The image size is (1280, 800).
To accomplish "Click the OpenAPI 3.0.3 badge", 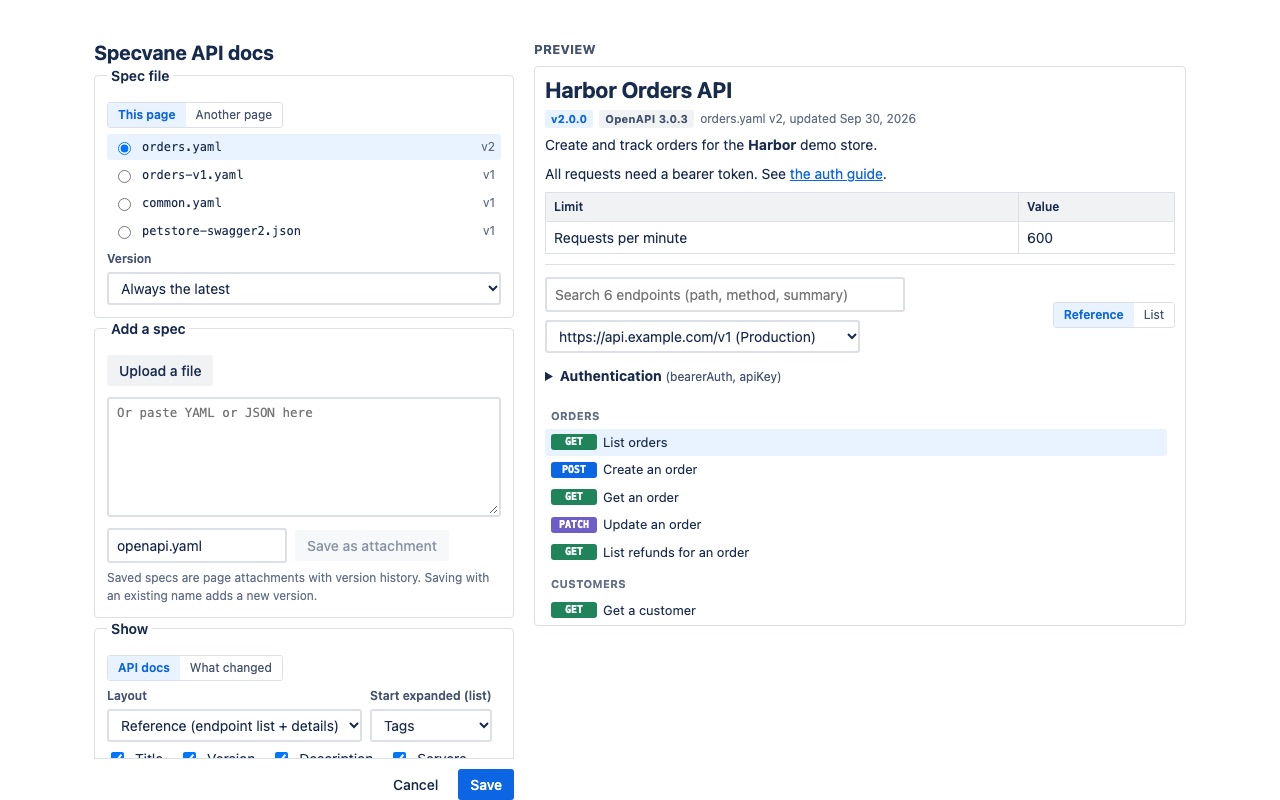I will click(647, 119).
